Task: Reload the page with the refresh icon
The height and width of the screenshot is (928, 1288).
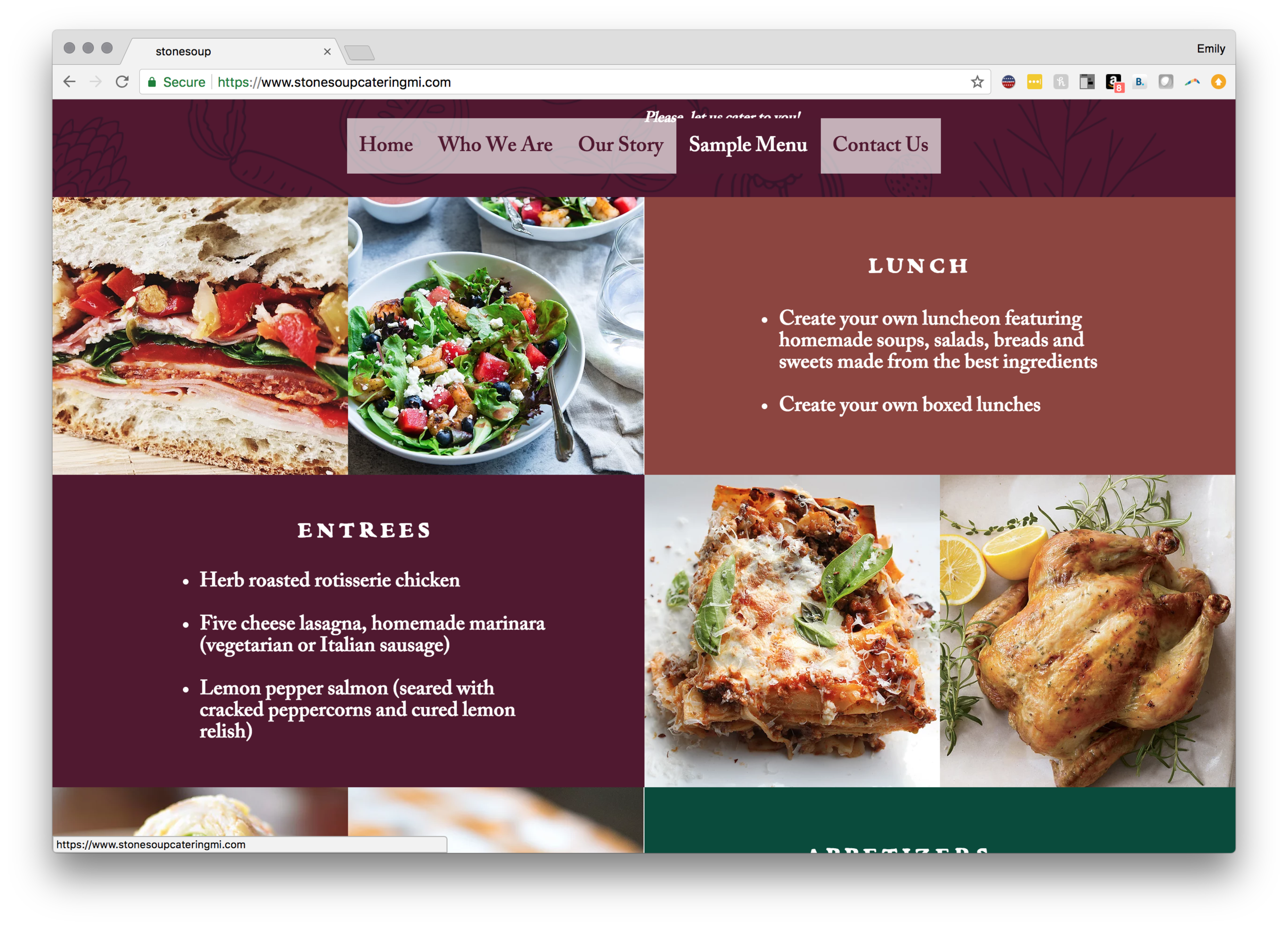Action: [x=122, y=82]
